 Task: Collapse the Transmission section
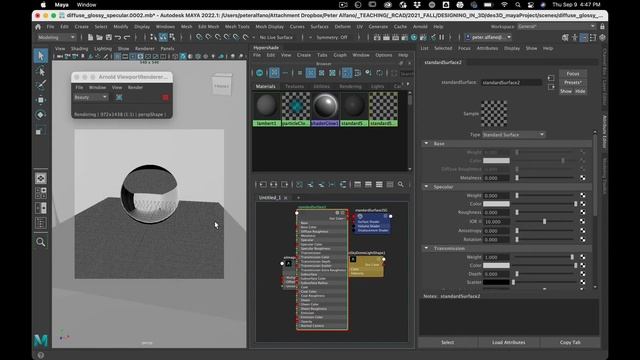(427, 248)
